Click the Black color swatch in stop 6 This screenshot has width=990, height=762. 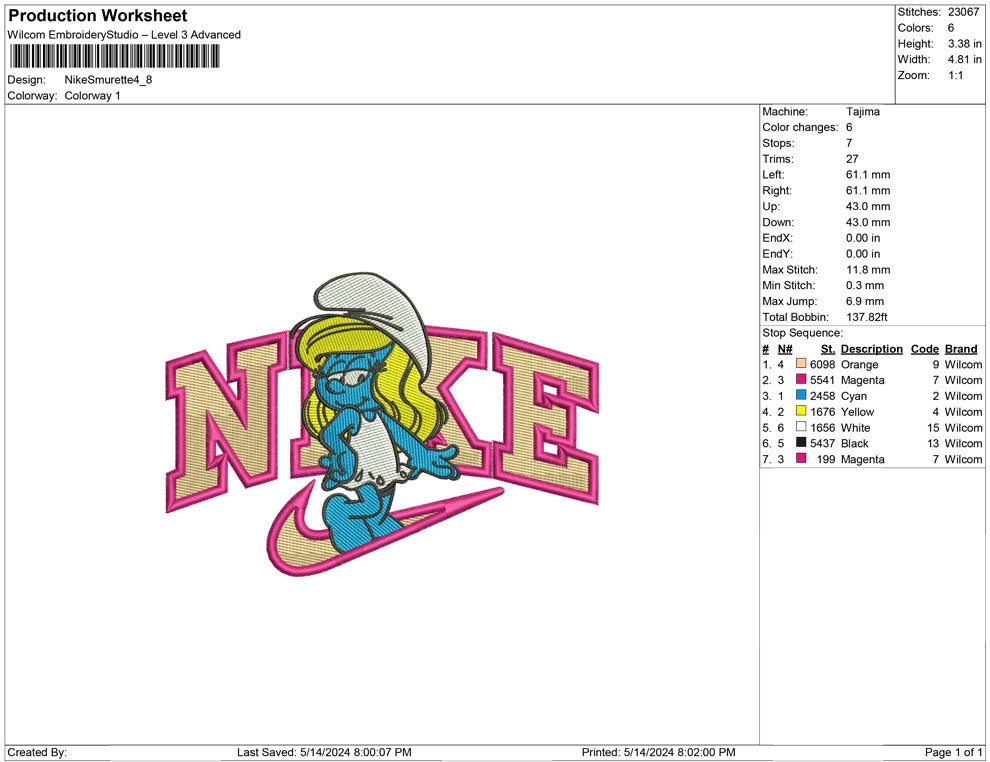[x=801, y=443]
